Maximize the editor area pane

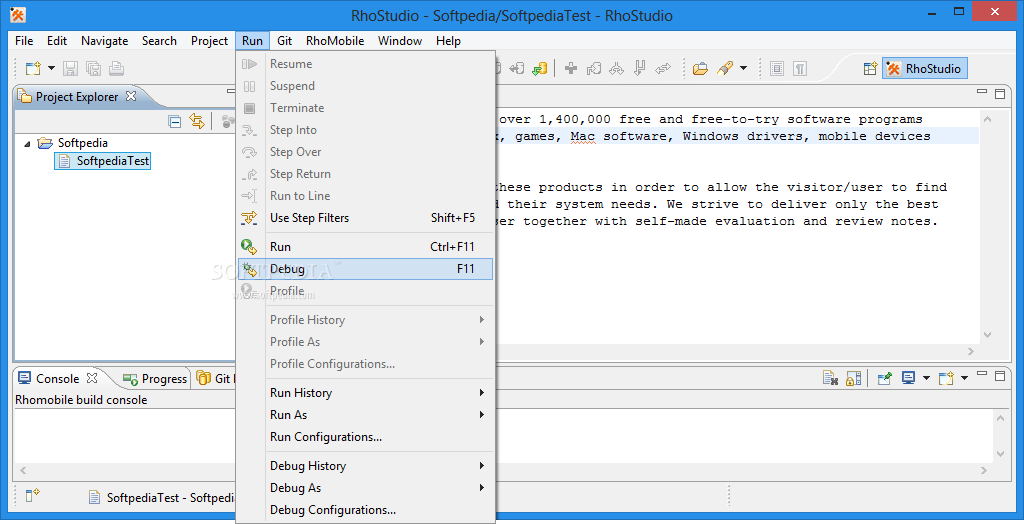click(1000, 93)
